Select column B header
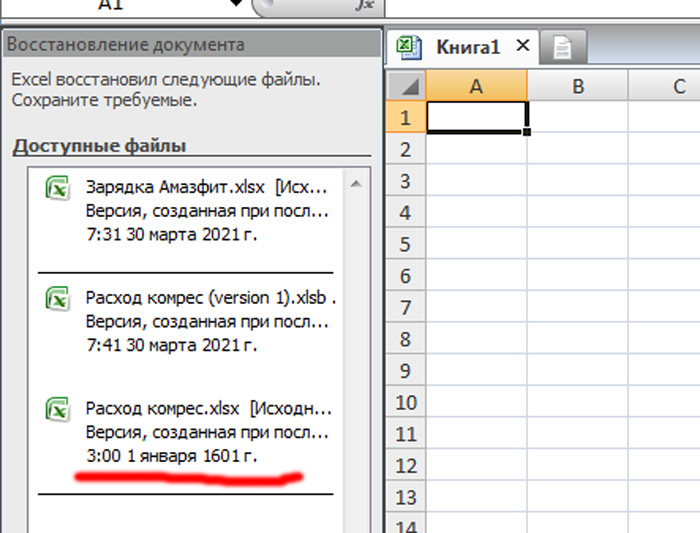Viewport: 700px width, 533px height. point(577,87)
